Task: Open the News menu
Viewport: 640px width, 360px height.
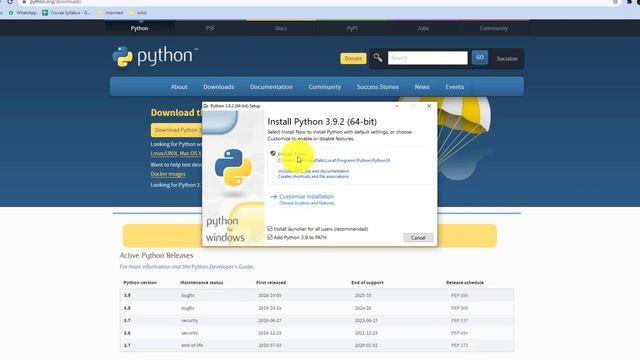Action: 422,87
